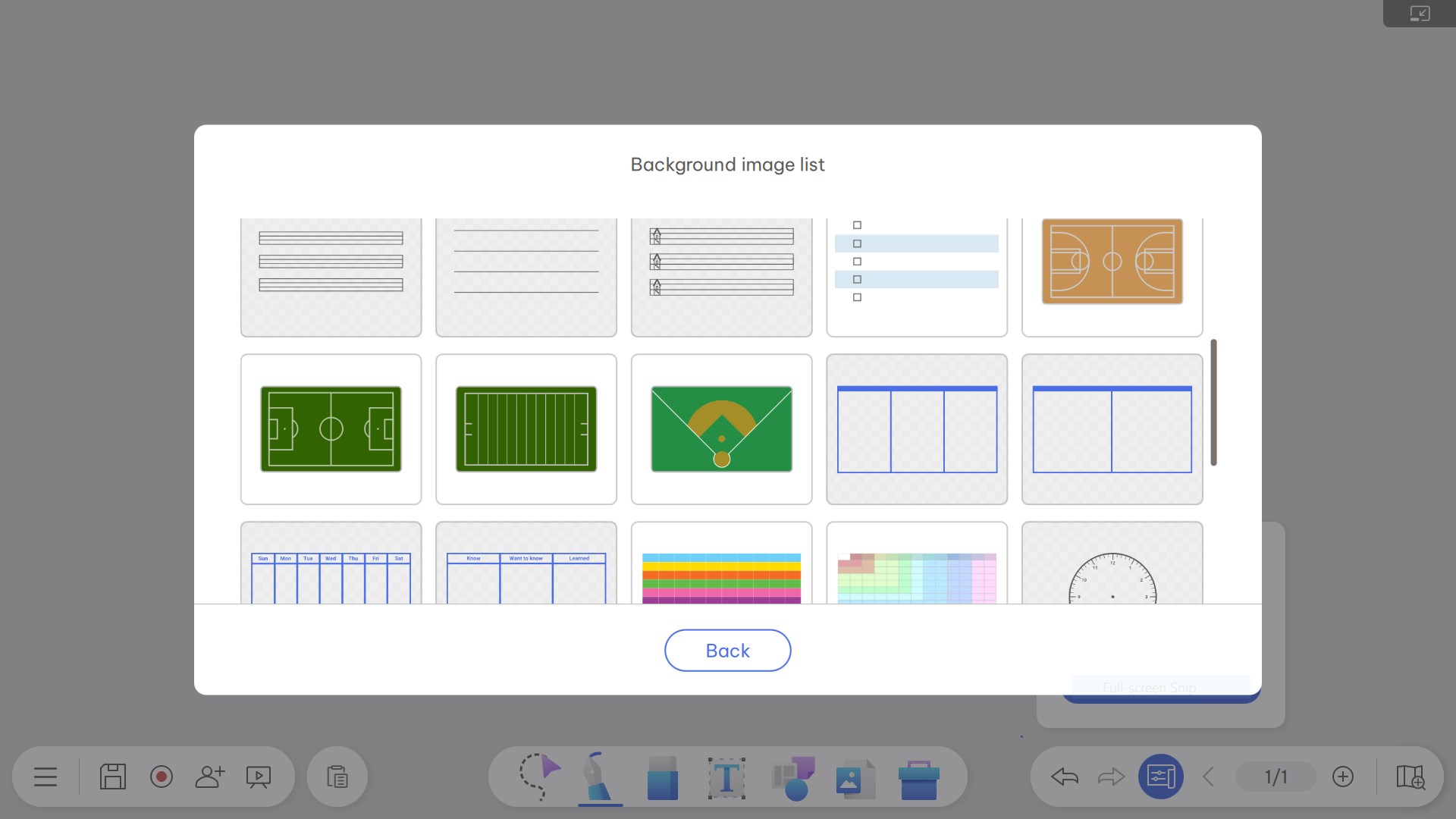Image resolution: width=1456 pixels, height=819 pixels.
Task: Open the toolbox icon
Action: tap(918, 779)
